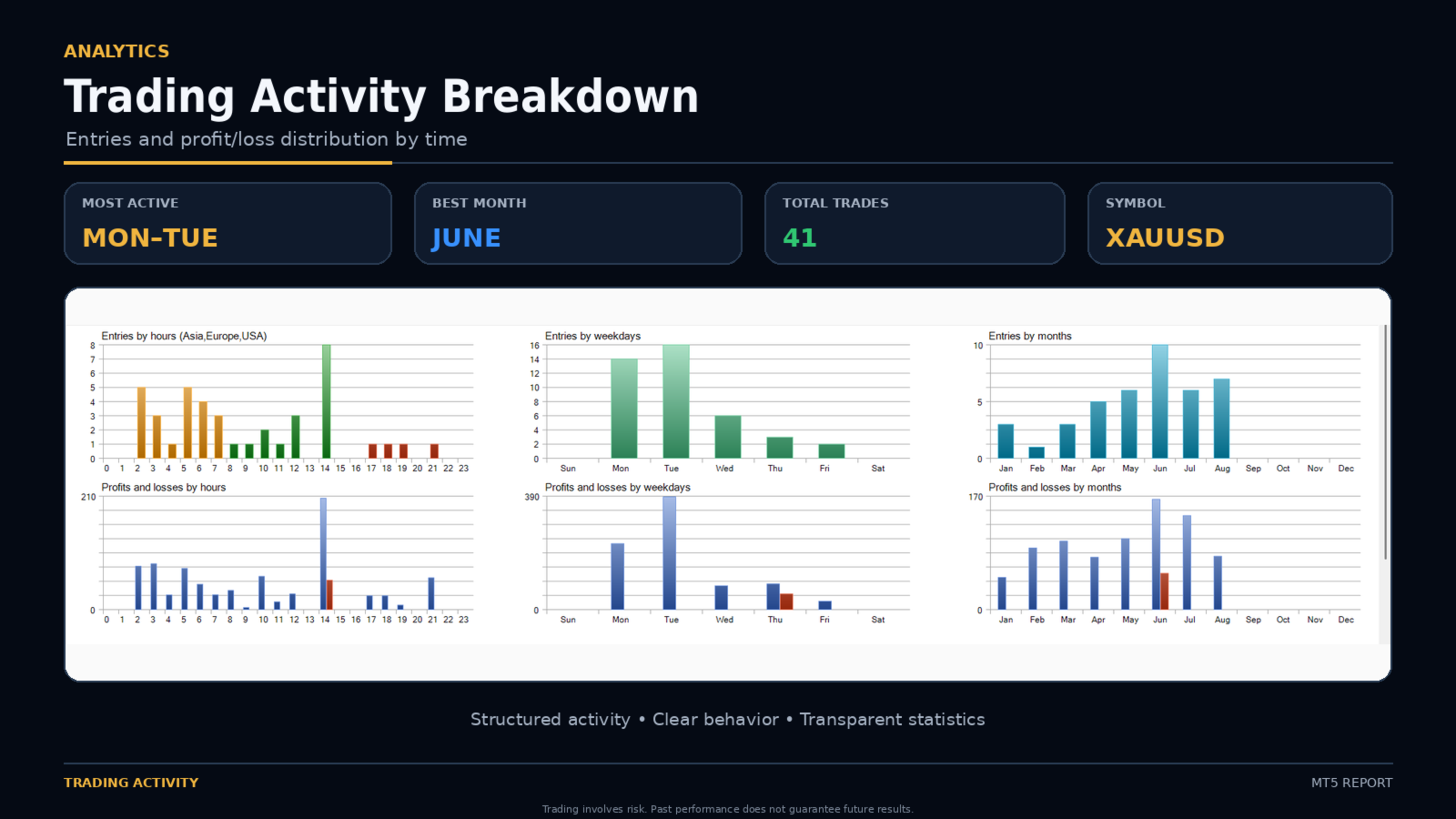
Task: Click the Trading Activity Breakdown heading
Action: pos(381,96)
